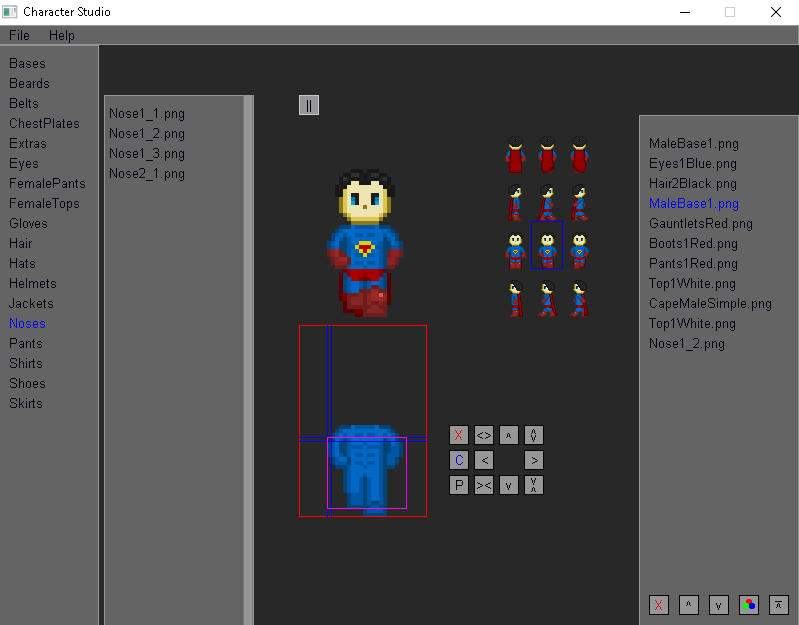Select the FemaleTops category
799x625 pixels.
[44, 203]
